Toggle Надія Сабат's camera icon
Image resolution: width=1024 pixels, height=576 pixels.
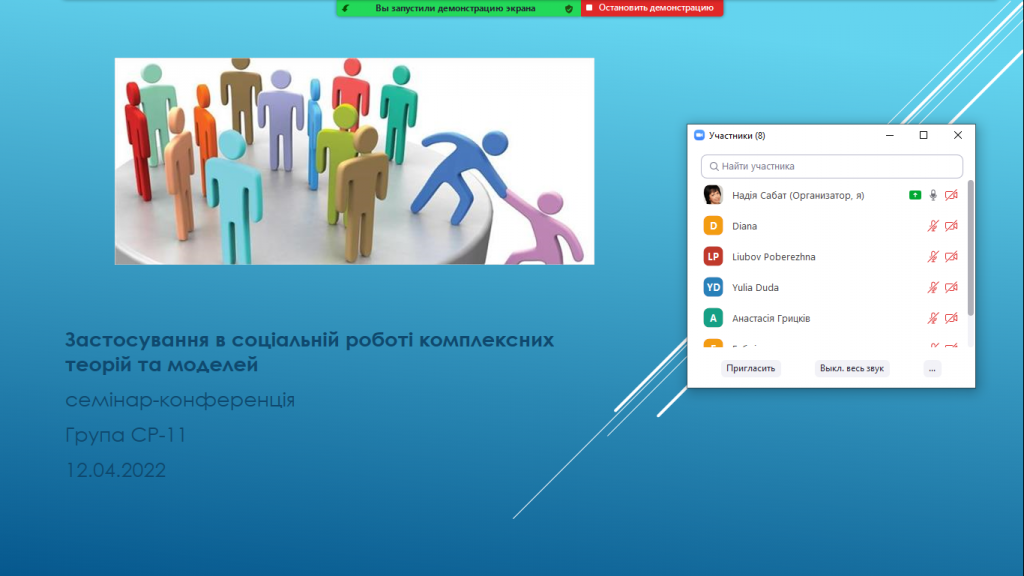coord(951,195)
